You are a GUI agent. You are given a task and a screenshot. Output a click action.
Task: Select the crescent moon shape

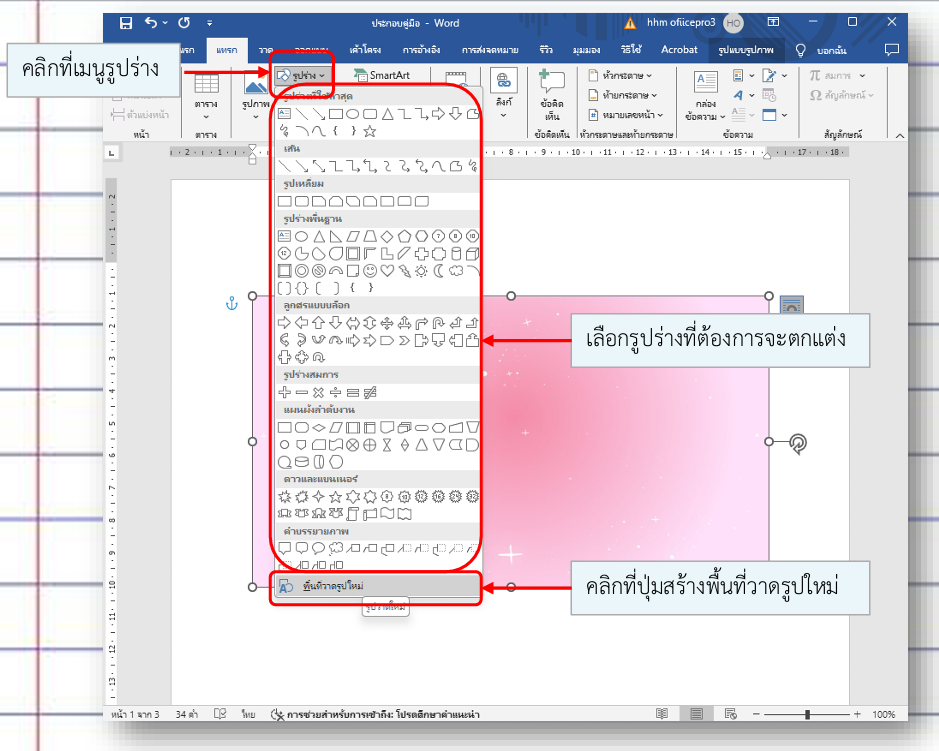click(x=438, y=270)
